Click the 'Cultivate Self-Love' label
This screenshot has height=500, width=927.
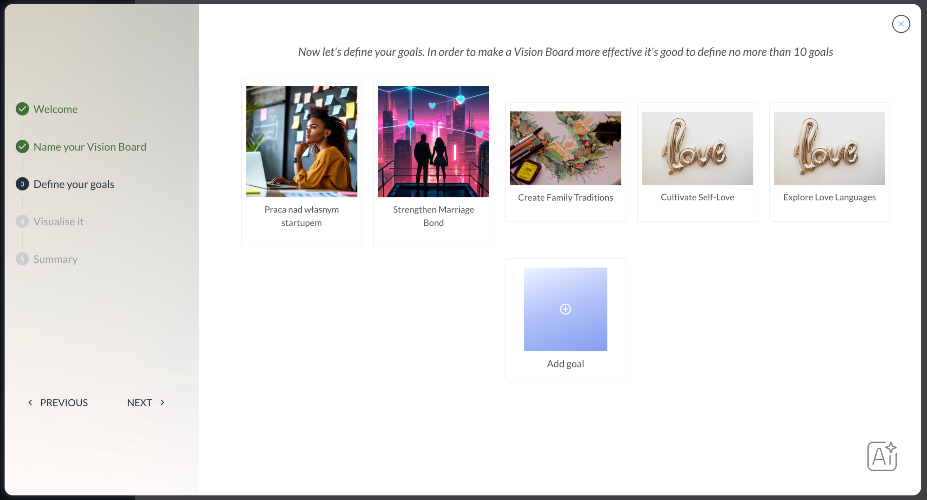tap(698, 197)
